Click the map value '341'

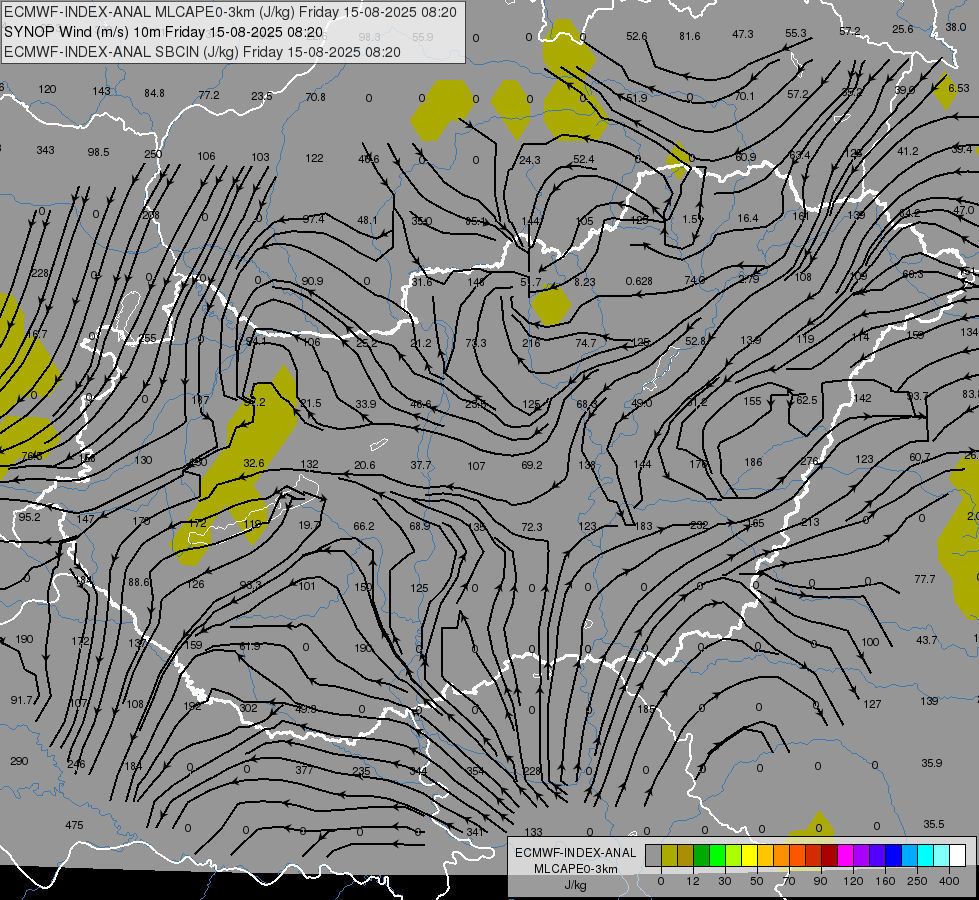475,832
